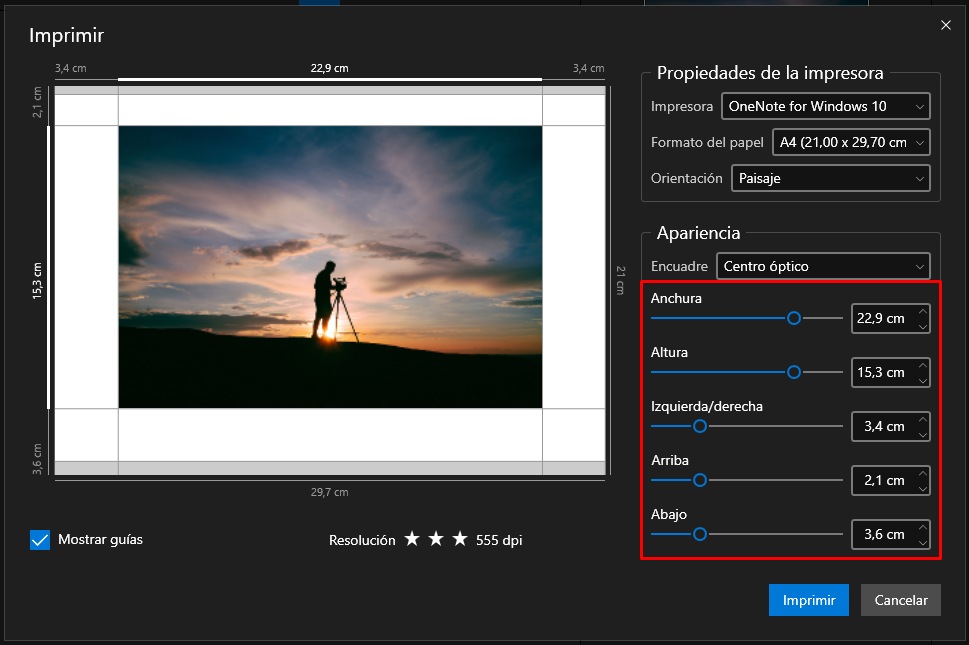
Task: Open the Encuadre dropdown showing Centro óptico
Action: (823, 266)
